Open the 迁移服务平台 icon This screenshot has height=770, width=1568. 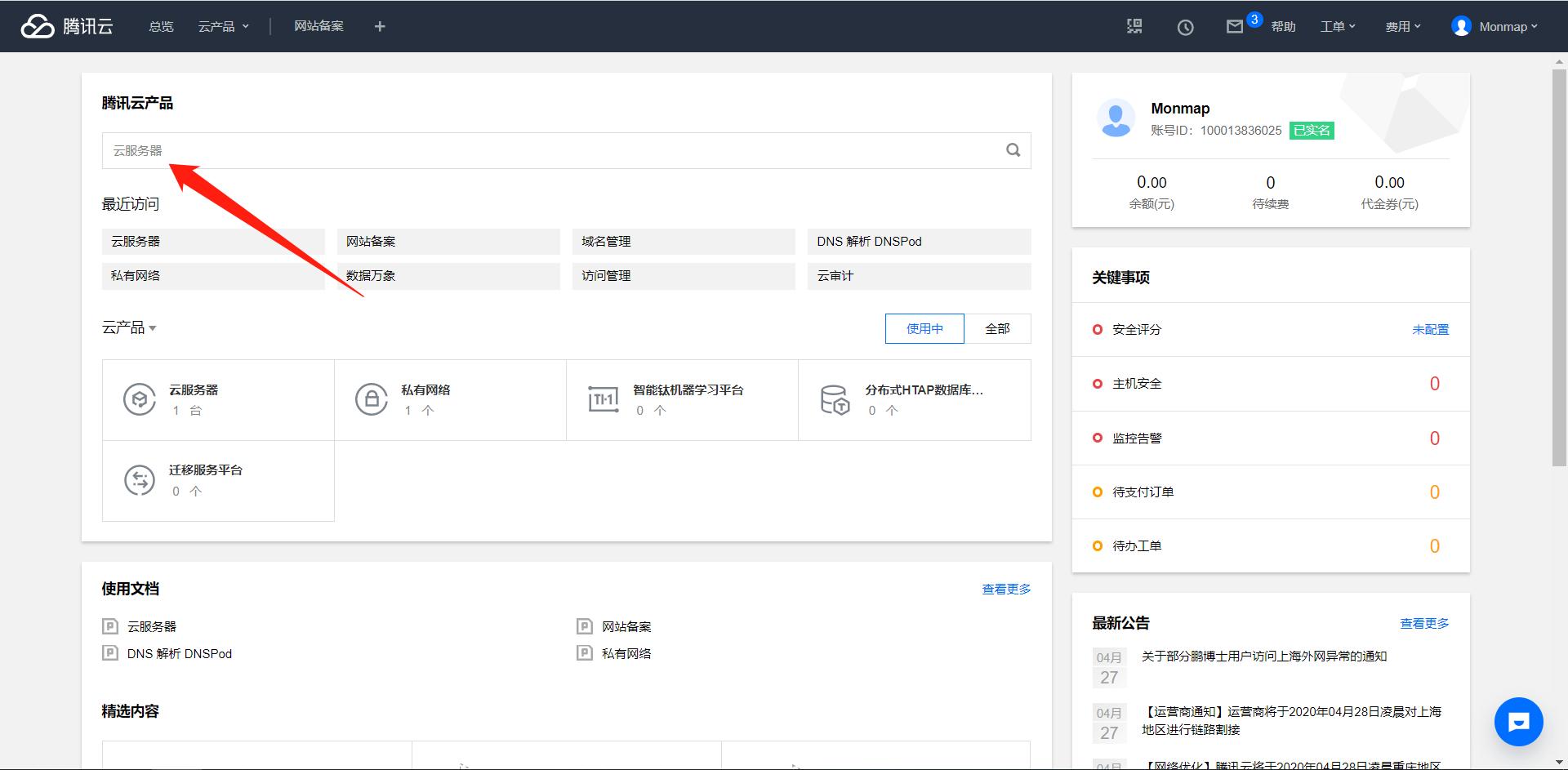tap(139, 480)
